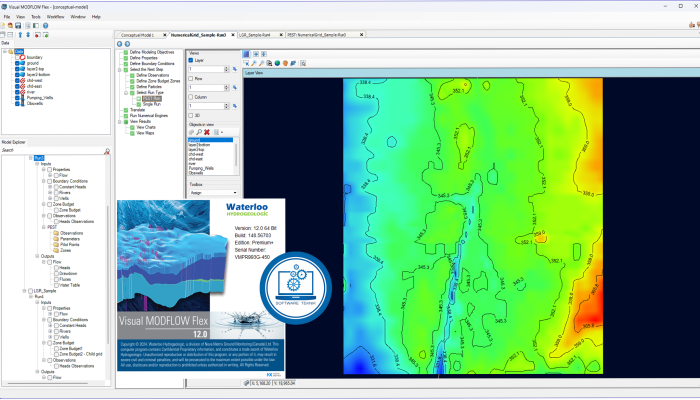Collapse the Select the Next Step node
Image resolution: width=700 pixels, height=400 pixels.
pyautogui.click(x=120, y=70)
